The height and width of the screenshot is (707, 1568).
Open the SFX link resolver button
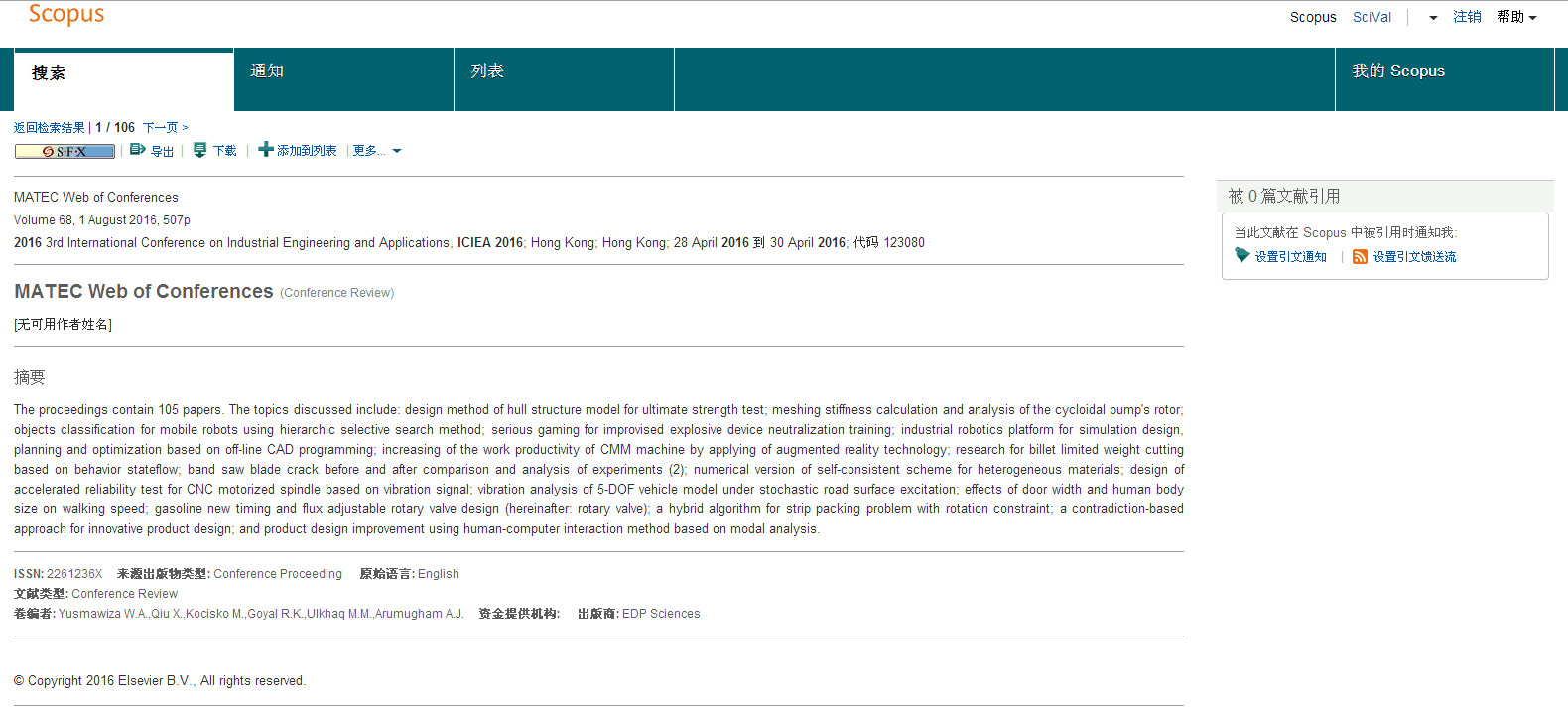point(65,152)
